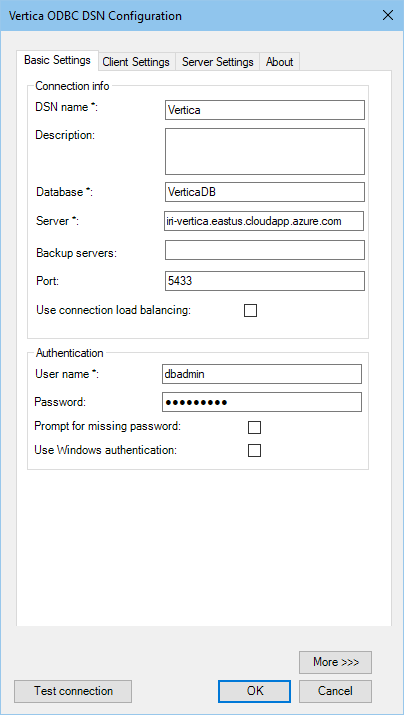
Task: Check Prompt for missing password
Action: [254, 427]
